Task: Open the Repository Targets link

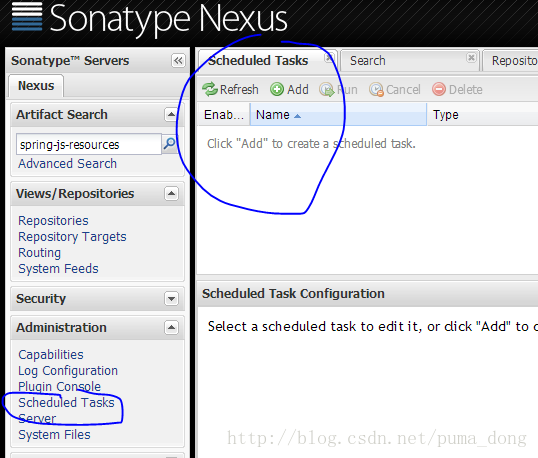Action: point(72,237)
